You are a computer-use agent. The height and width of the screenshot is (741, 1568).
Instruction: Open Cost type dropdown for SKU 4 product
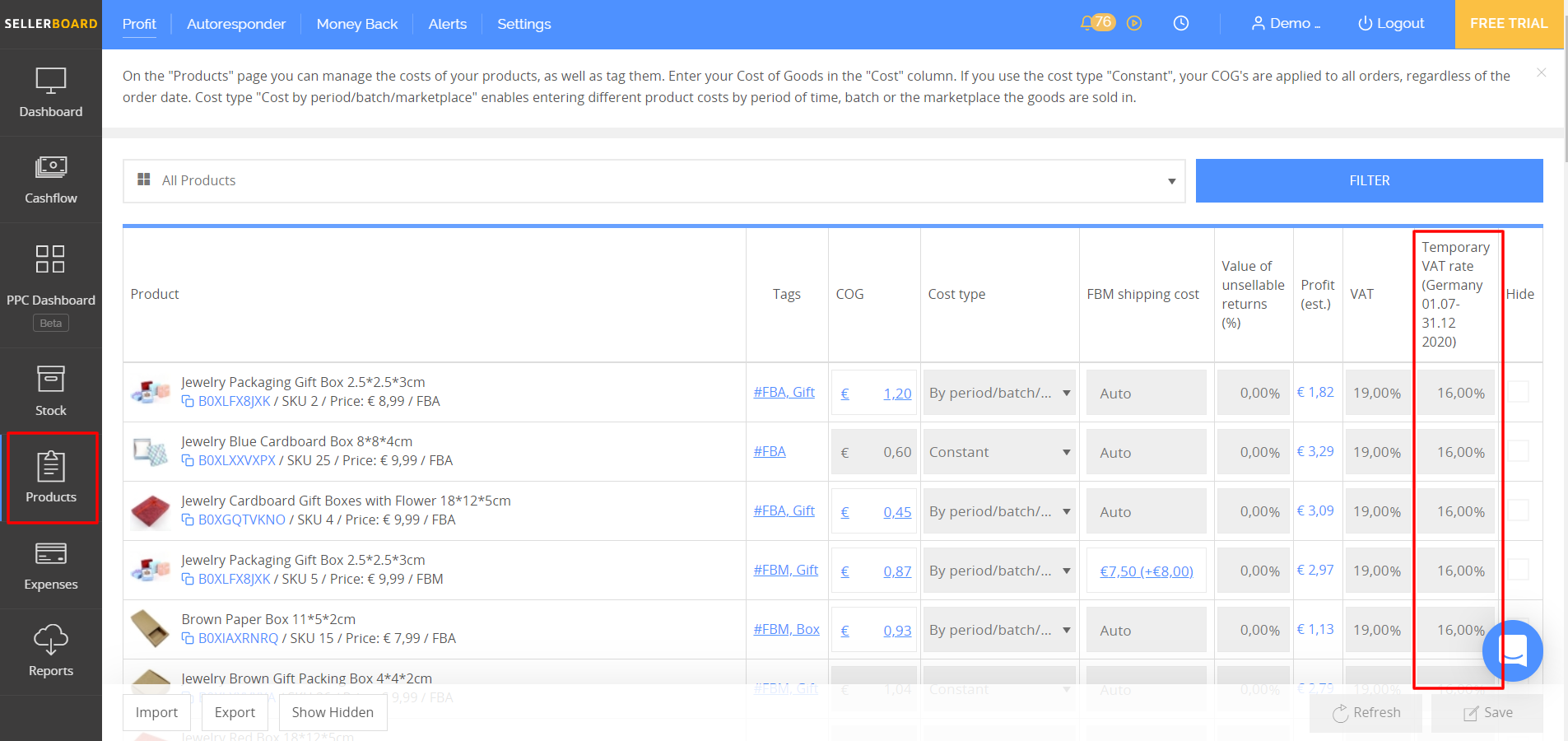pyautogui.click(x=999, y=511)
